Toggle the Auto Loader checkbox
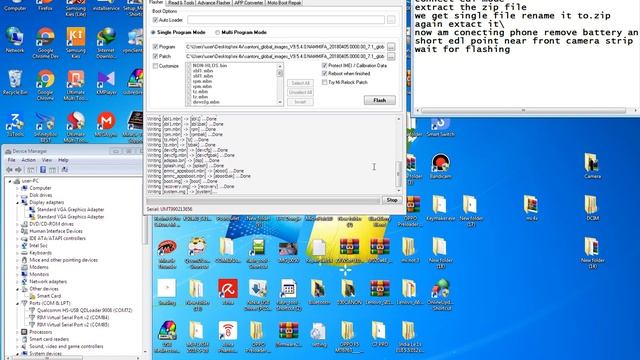The image size is (640, 360). point(155,20)
